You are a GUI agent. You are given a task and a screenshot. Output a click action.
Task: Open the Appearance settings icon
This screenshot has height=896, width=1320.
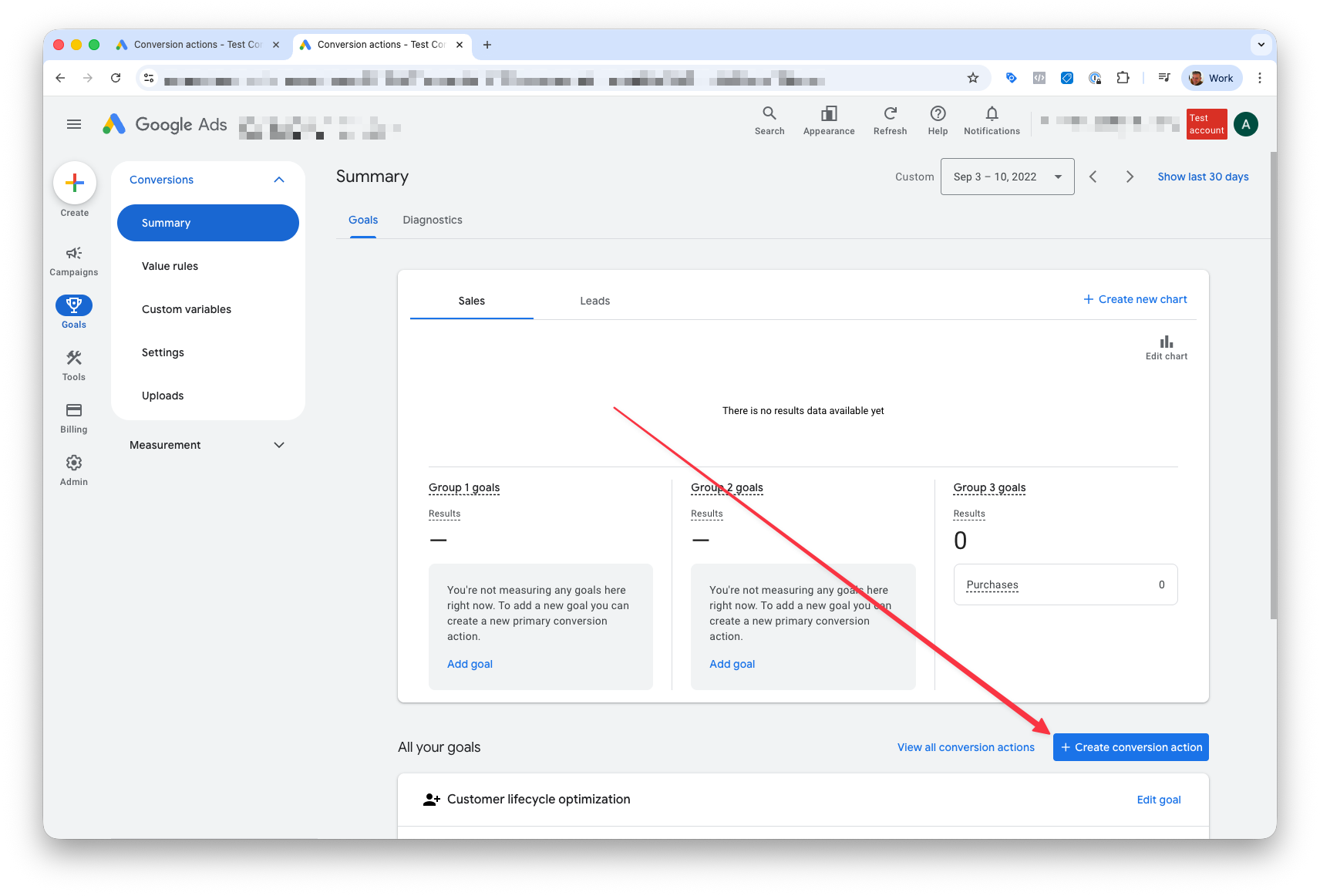click(828, 121)
